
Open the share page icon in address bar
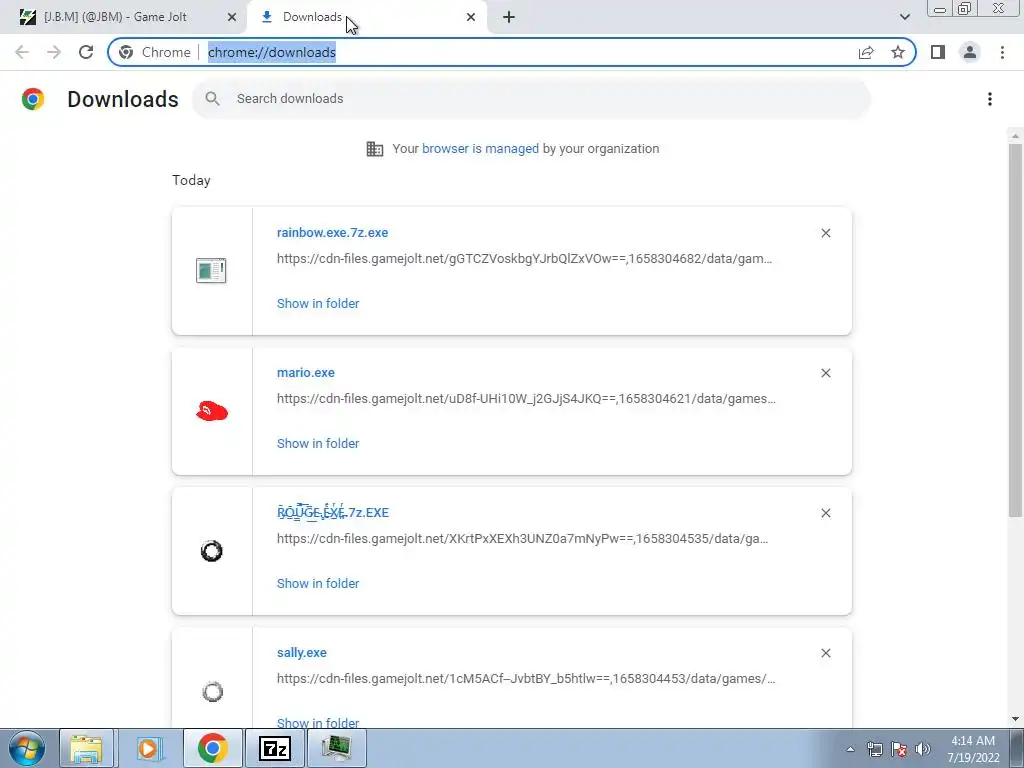(x=866, y=52)
